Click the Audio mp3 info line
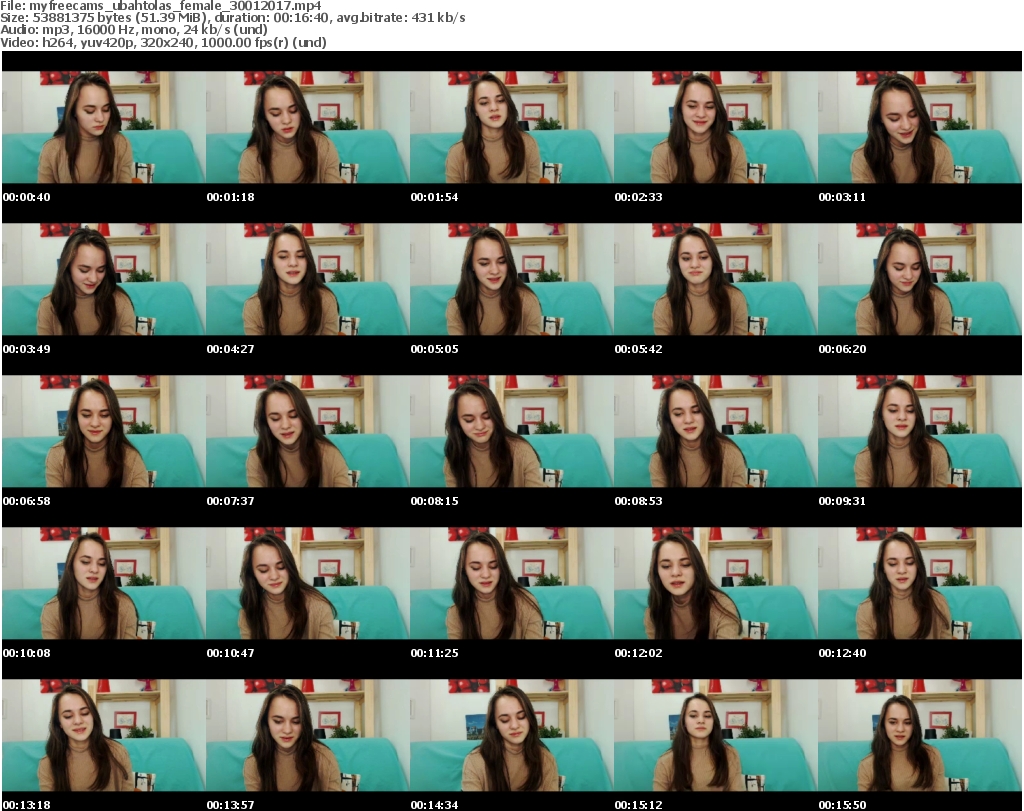The height and width of the screenshot is (811, 1024). coord(134,30)
